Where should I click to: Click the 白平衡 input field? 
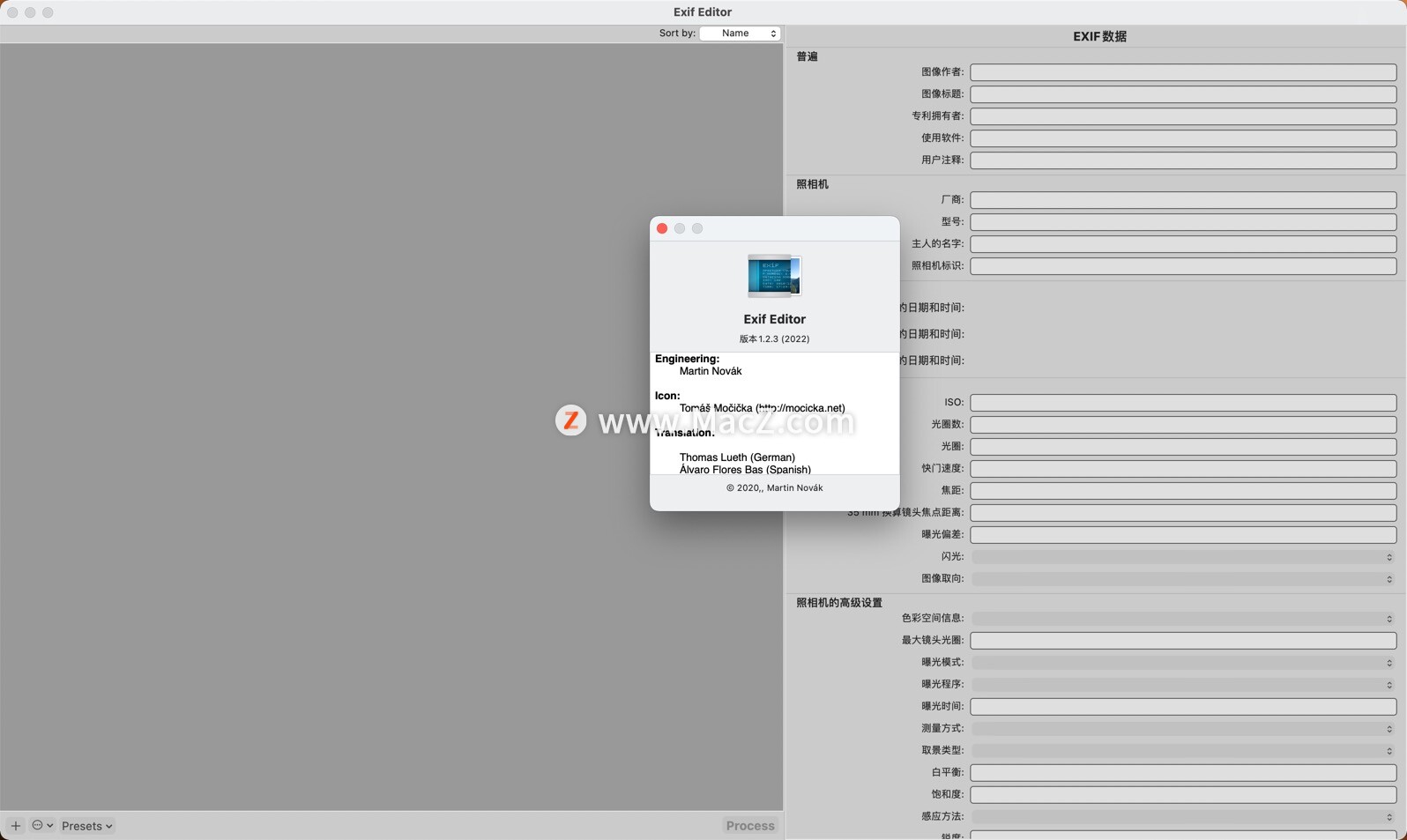point(1183,773)
